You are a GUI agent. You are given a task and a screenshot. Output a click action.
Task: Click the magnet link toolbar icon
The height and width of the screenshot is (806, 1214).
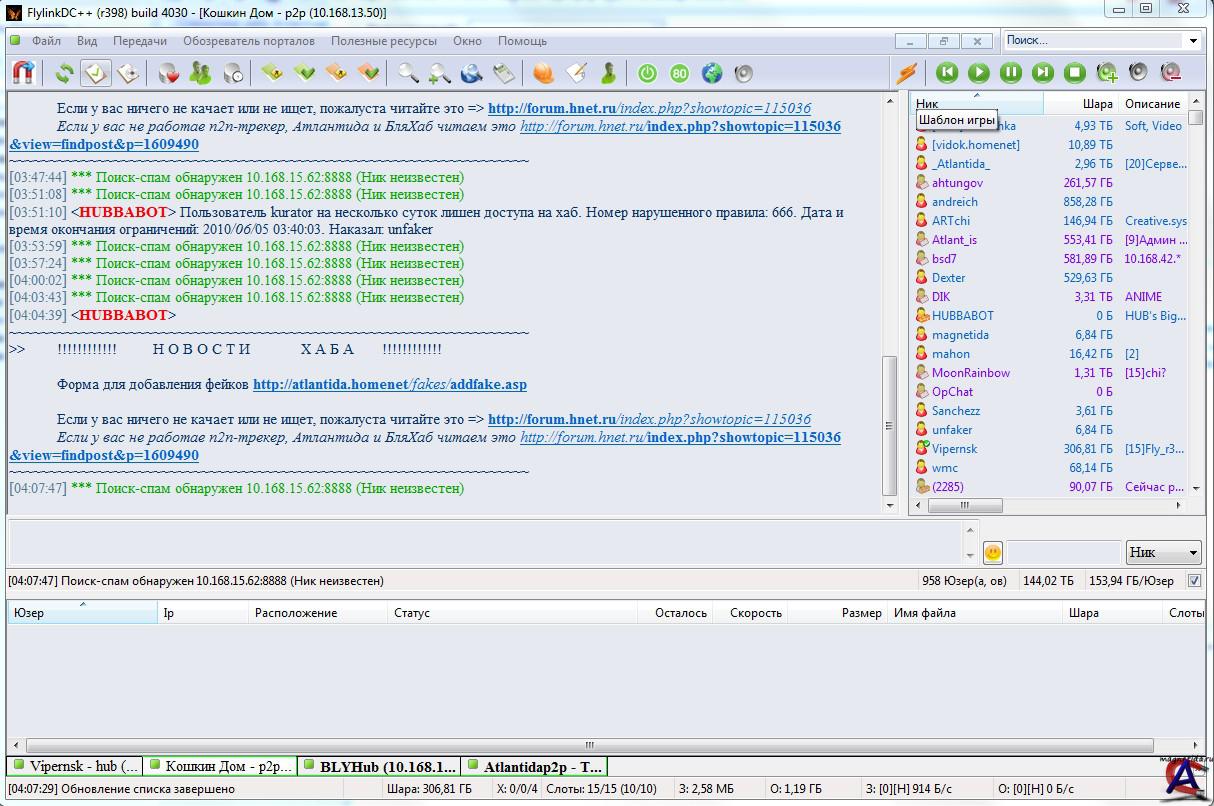pyautogui.click(x=24, y=73)
